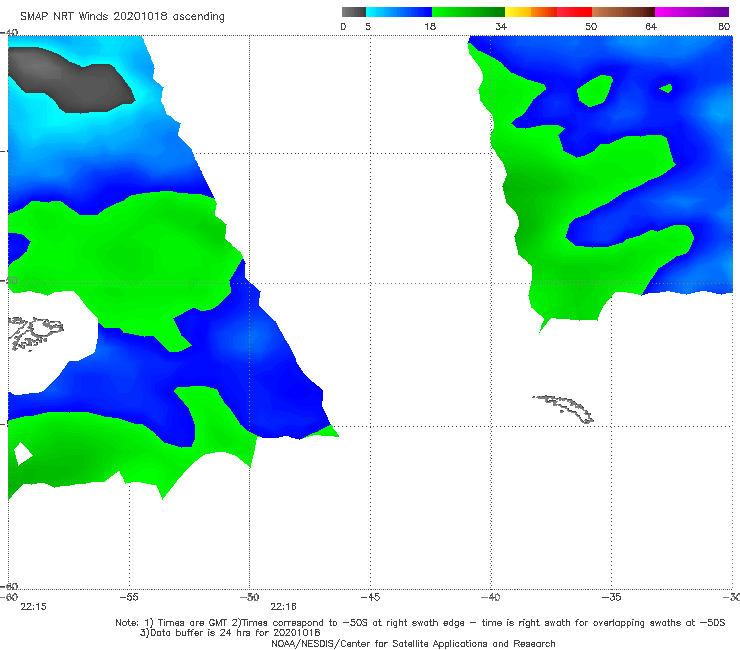This screenshot has height=650, width=740.
Task: Pick the magenta-purple 64-80 color bar segment
Action: click(x=692, y=12)
